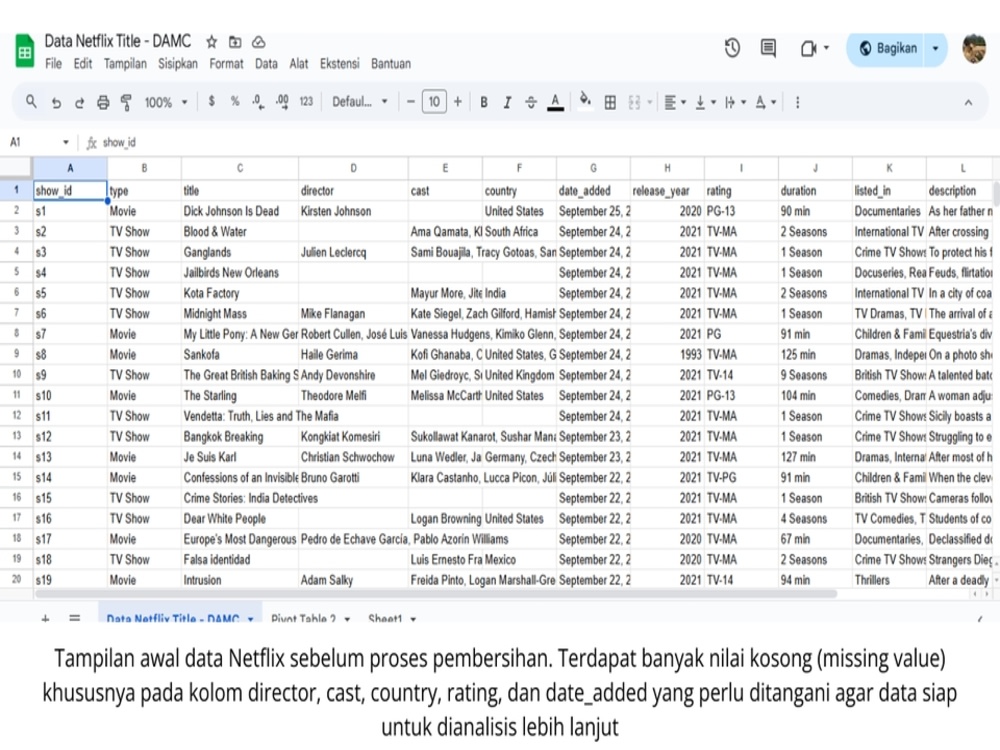This screenshot has height=750, width=1000.
Task: Open the File menu
Action: [x=54, y=64]
